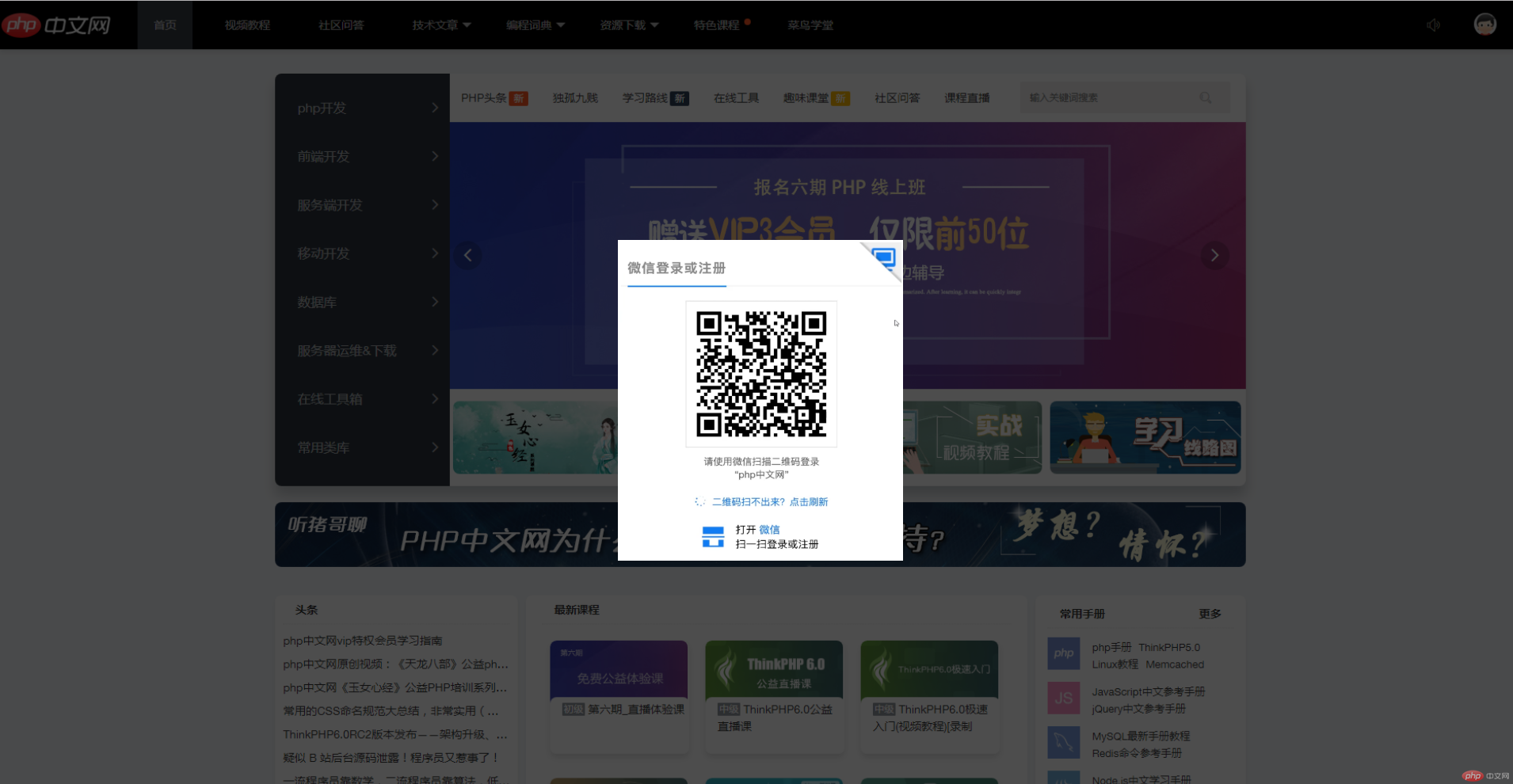This screenshot has width=1513, height=784.
Task: Click the refresh spinner icon beside 二维码扫不出来
Action: (700, 501)
